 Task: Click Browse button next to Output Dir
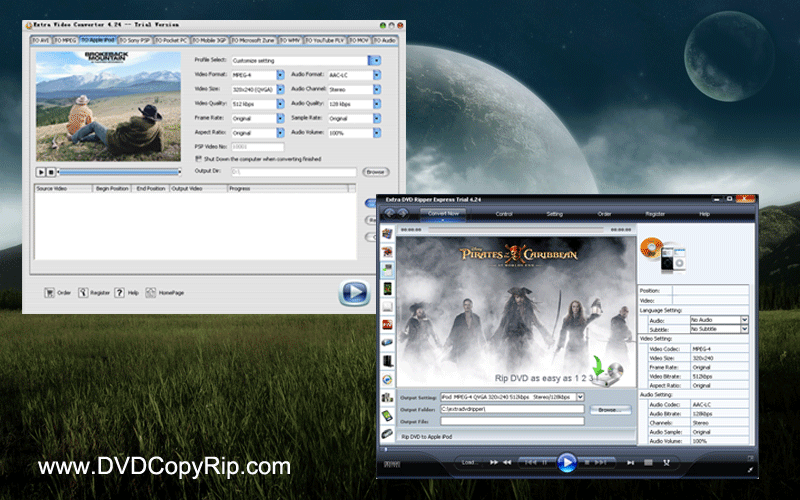[376, 172]
